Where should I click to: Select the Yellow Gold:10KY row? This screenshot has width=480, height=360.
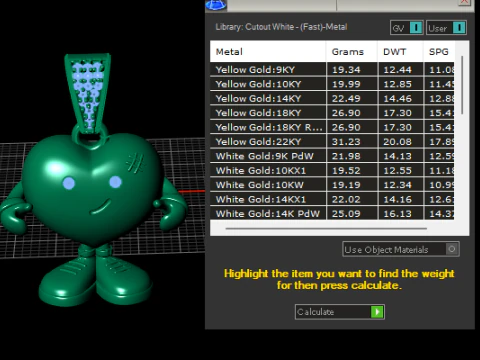332,84
